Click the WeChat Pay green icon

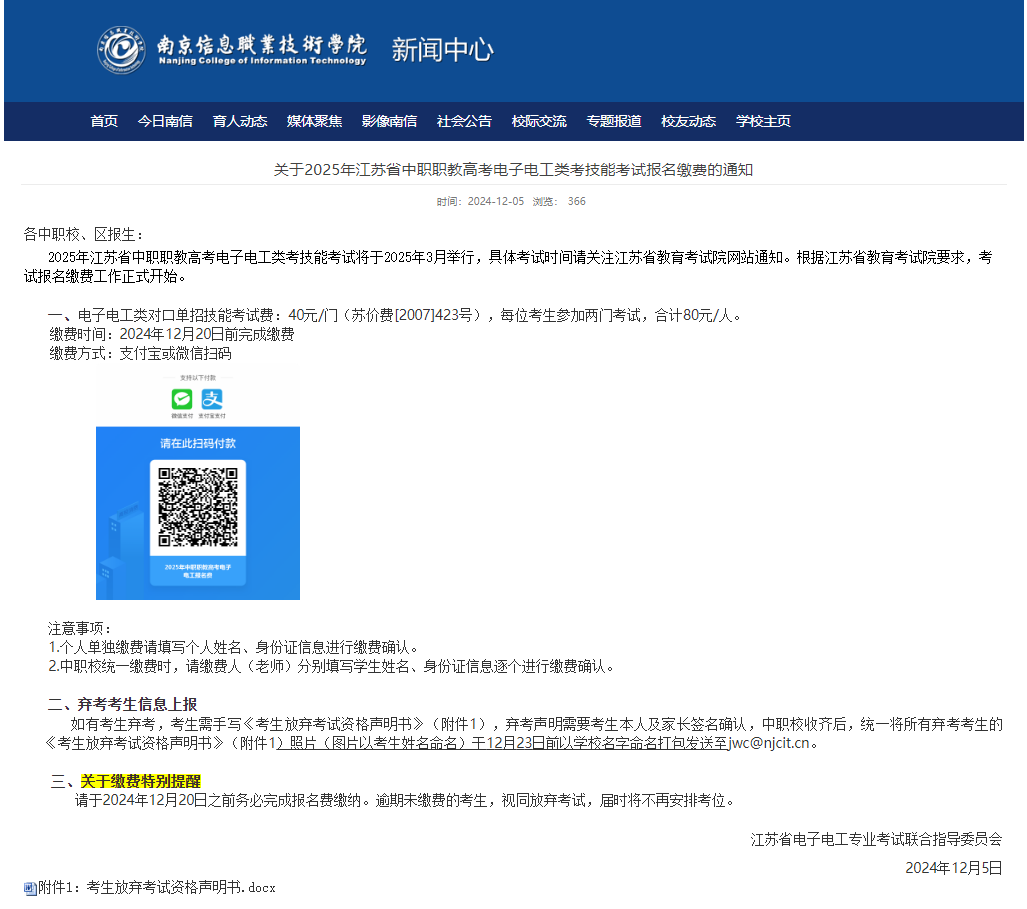(182, 398)
